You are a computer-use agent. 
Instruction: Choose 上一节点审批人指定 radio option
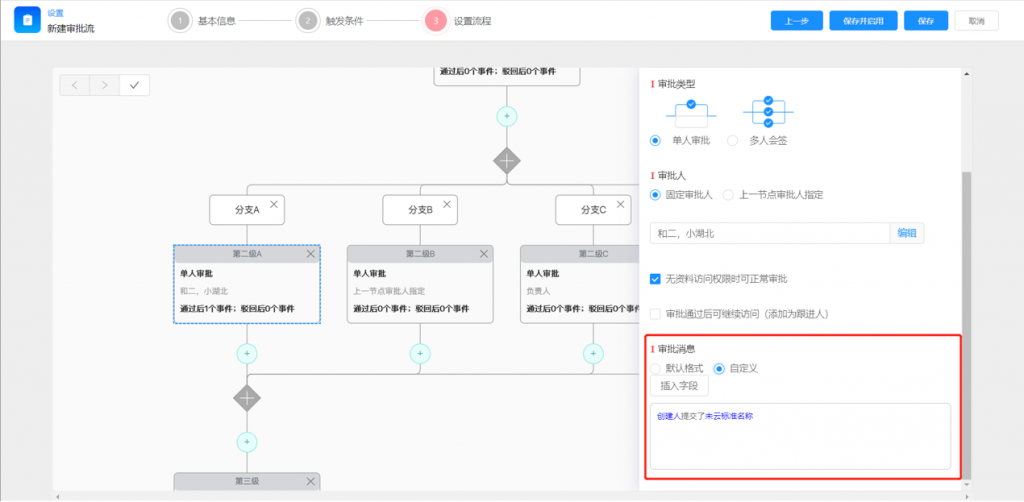point(729,194)
